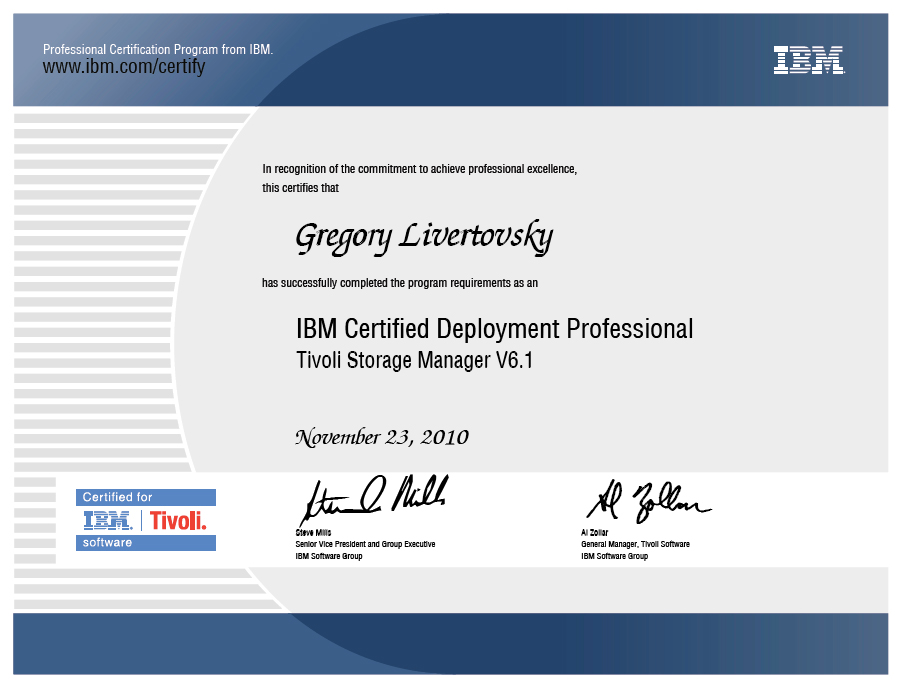Click the red Tivoli wordmark in the badge
This screenshot has width=906, height=686.
178,521
